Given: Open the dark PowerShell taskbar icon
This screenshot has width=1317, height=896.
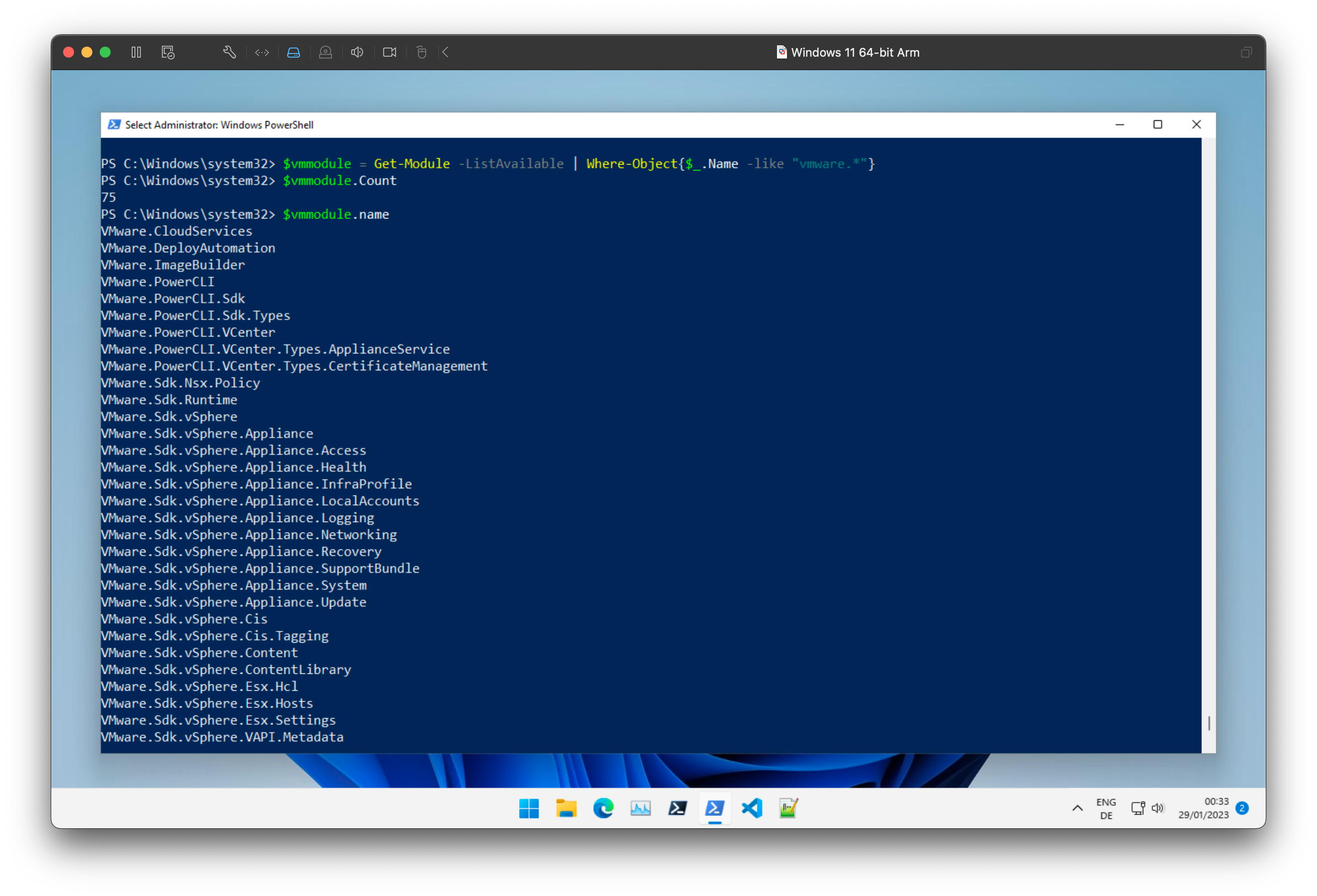Looking at the screenshot, I should point(678,808).
